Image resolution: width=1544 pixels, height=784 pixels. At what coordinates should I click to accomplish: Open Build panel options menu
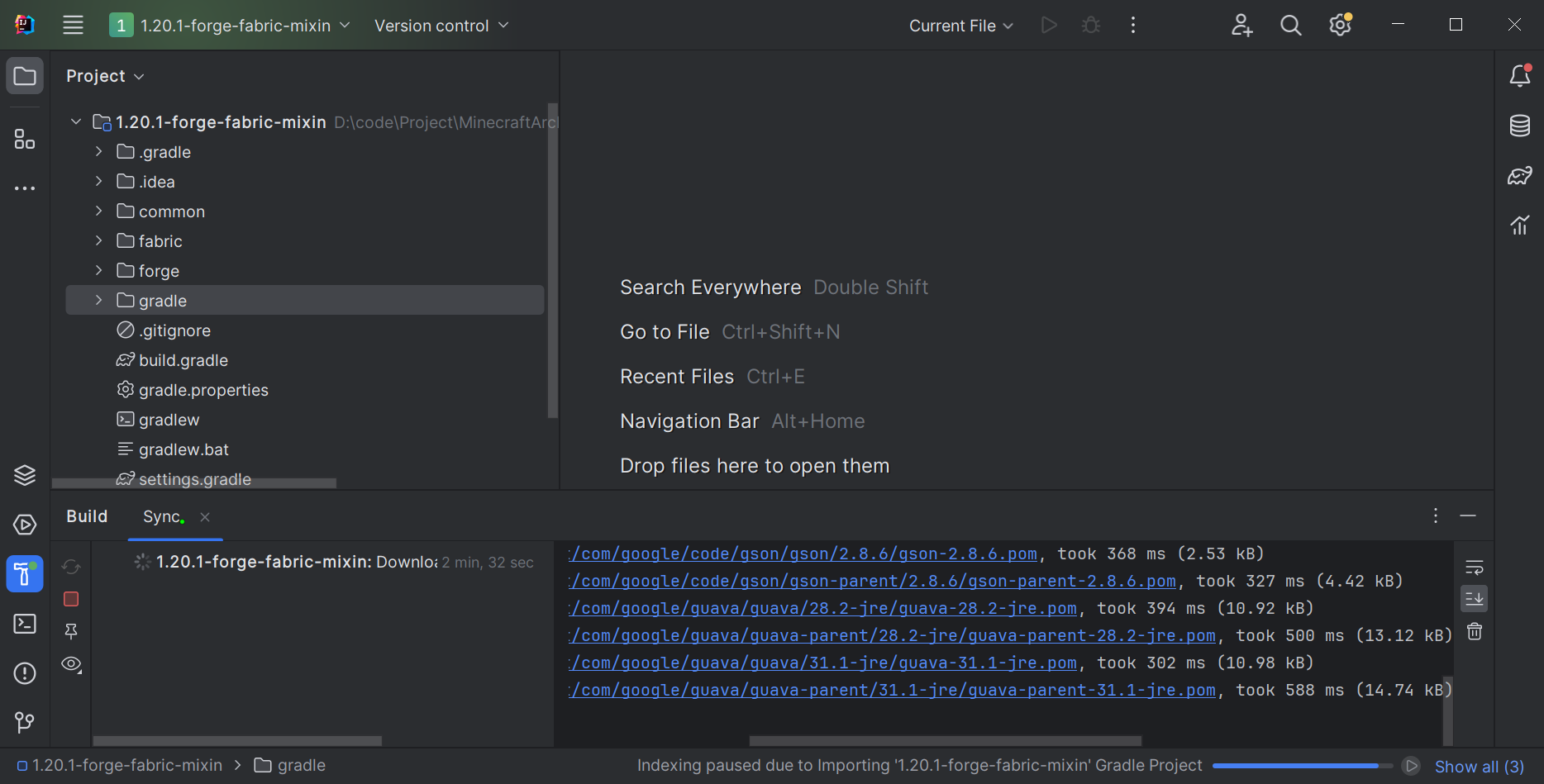point(1436,516)
